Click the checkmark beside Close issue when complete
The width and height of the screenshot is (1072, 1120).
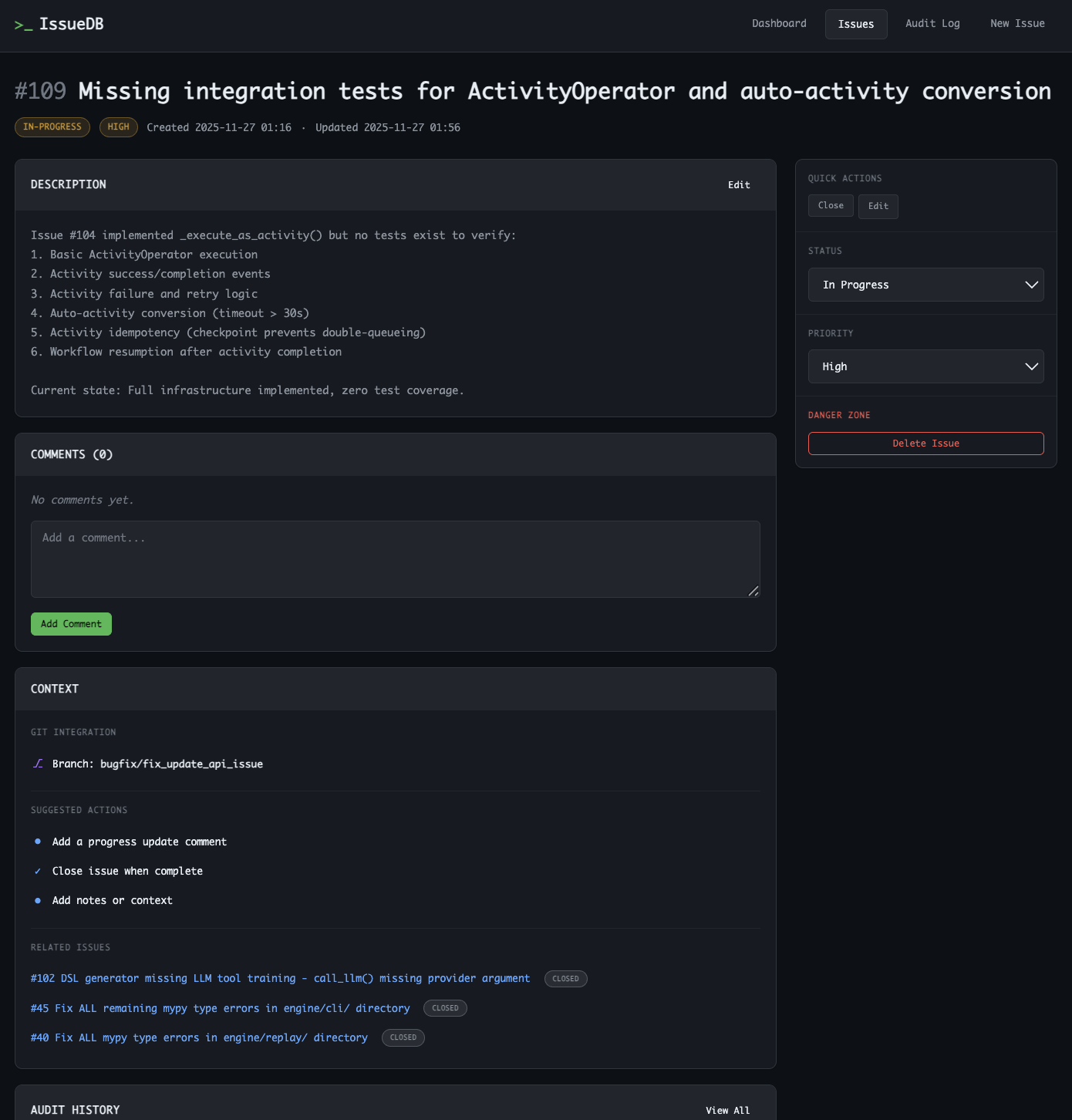click(x=38, y=871)
